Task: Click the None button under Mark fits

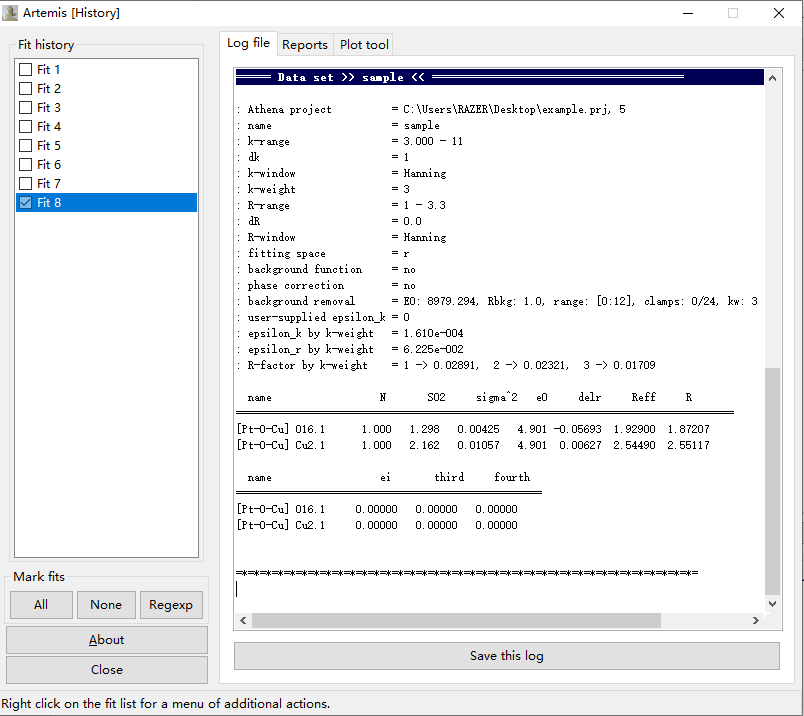Action: 106,605
